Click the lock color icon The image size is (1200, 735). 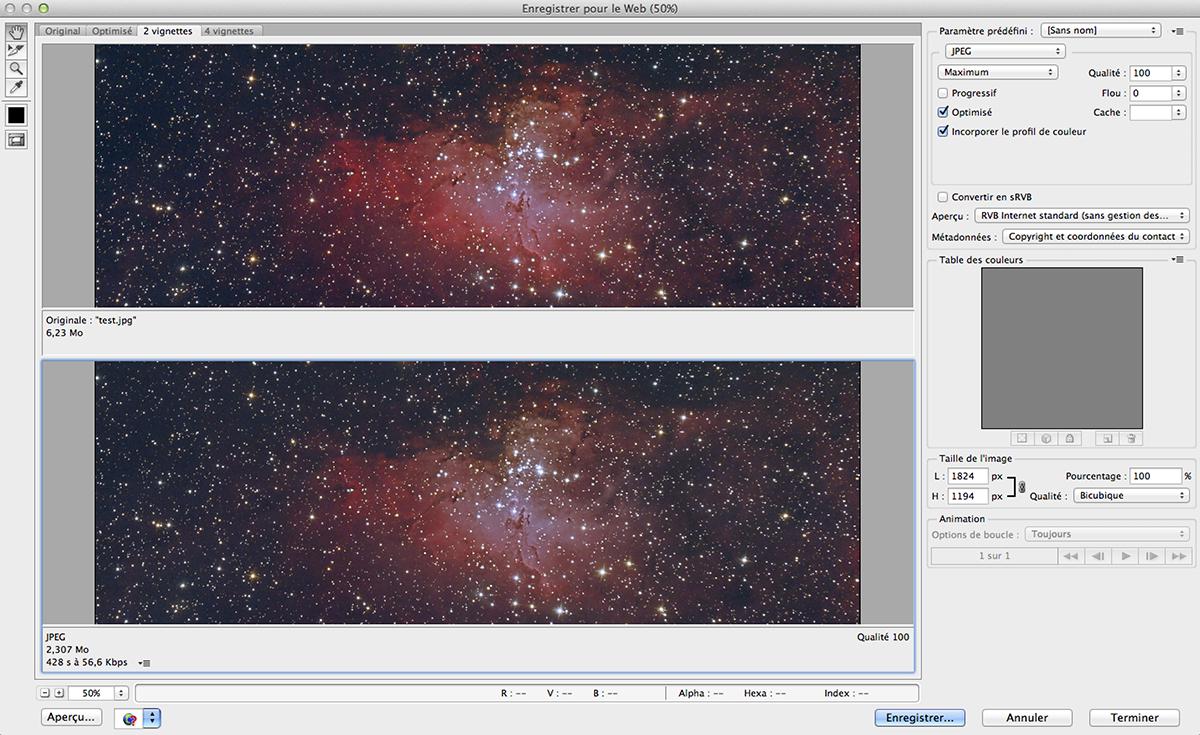click(x=1069, y=438)
